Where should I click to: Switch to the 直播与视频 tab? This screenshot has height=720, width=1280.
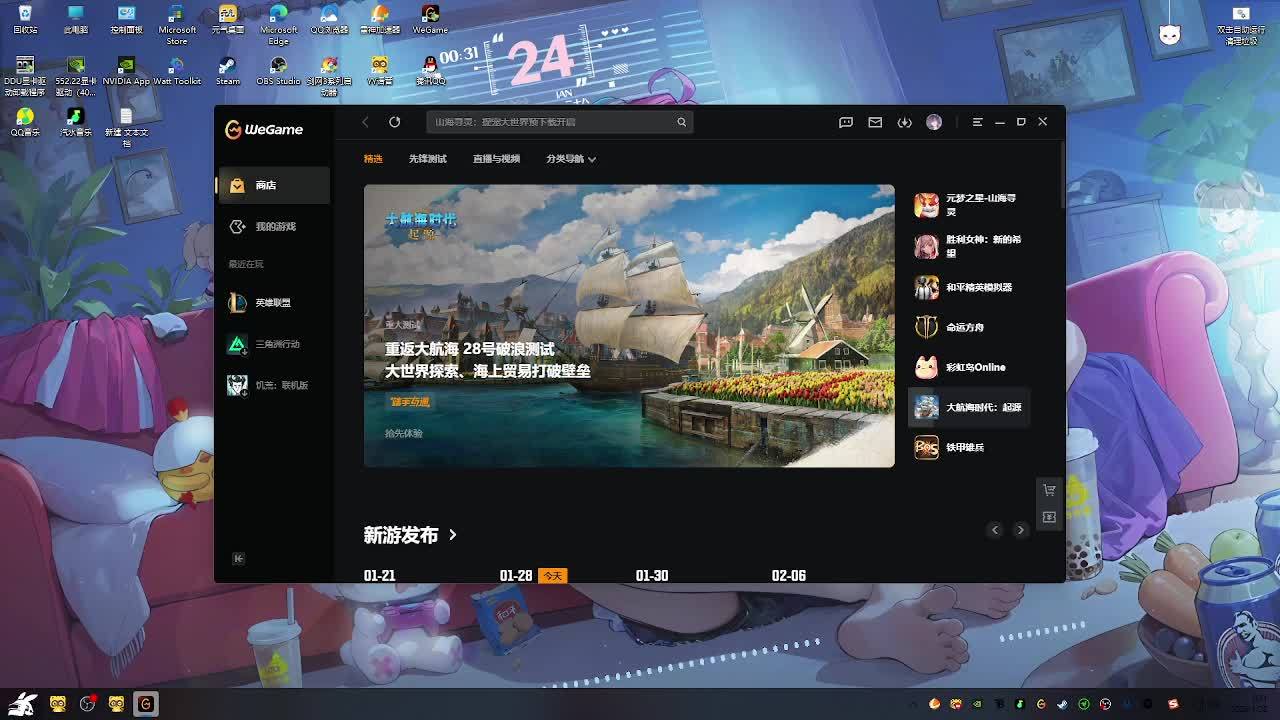[496, 159]
